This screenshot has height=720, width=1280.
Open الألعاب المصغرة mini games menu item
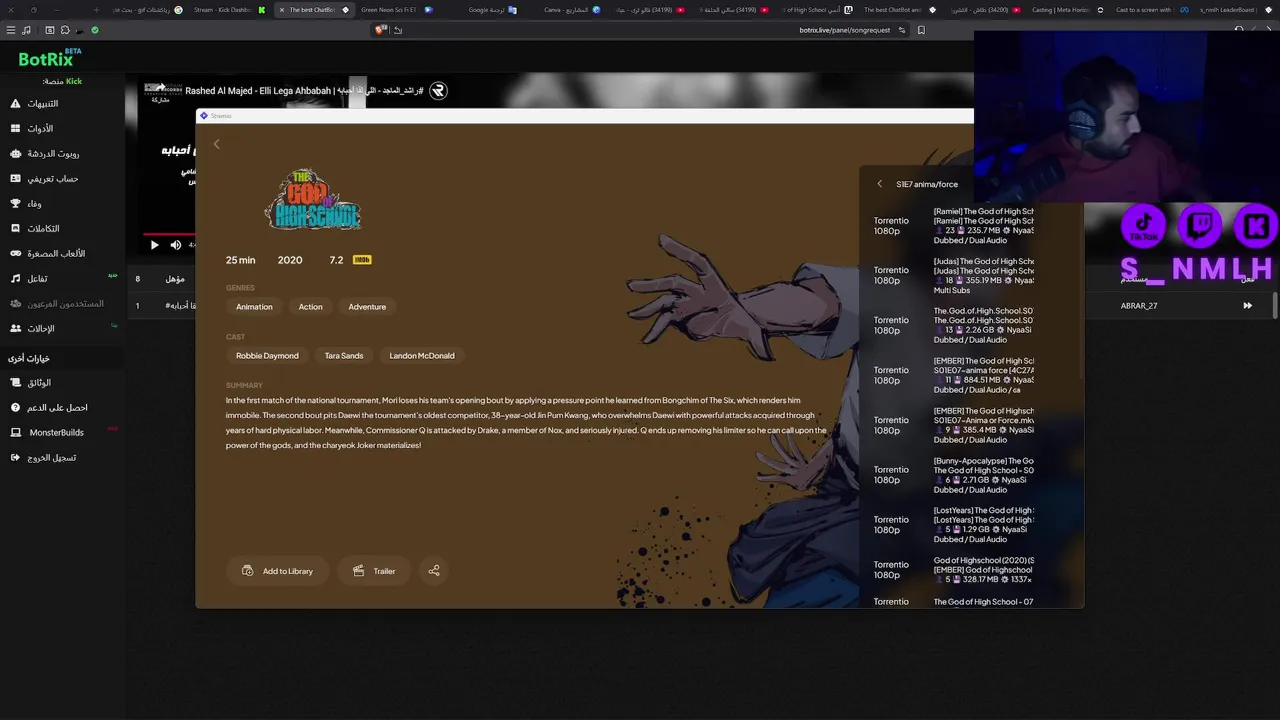(48, 254)
